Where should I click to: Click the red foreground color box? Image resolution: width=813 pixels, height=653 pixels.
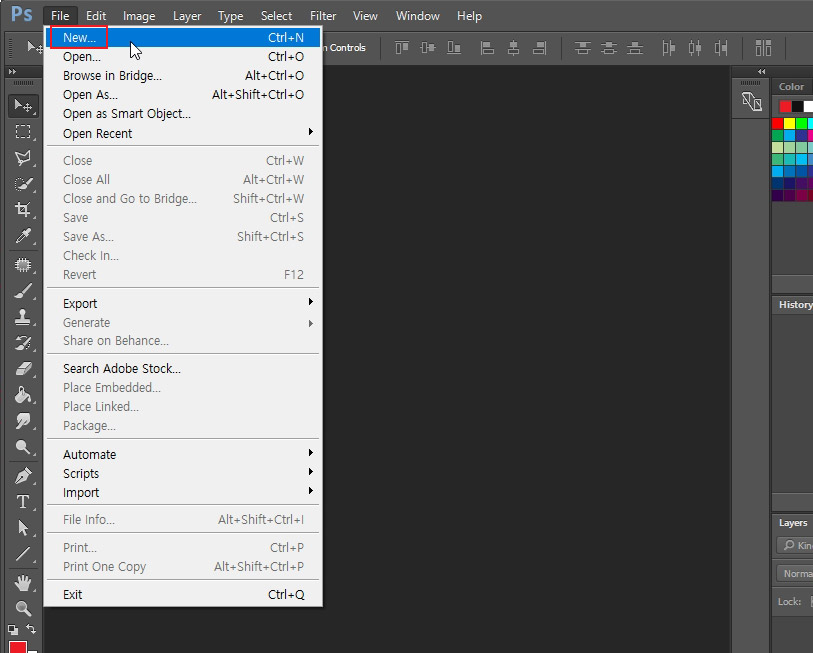18,647
